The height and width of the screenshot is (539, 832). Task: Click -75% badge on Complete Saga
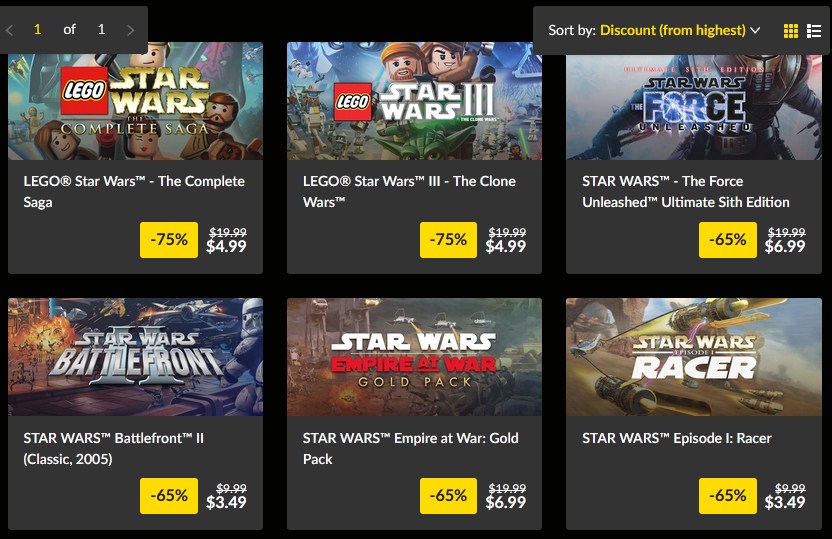(x=169, y=240)
